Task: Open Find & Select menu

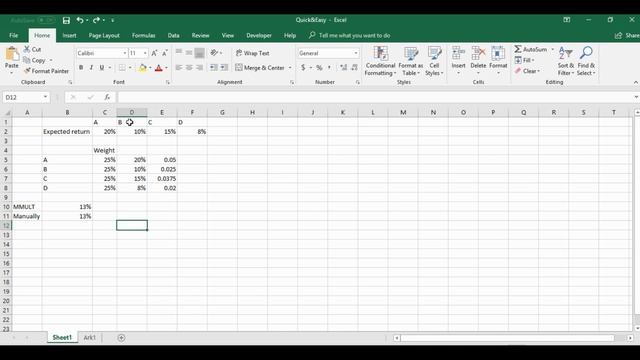Action: click(x=586, y=61)
